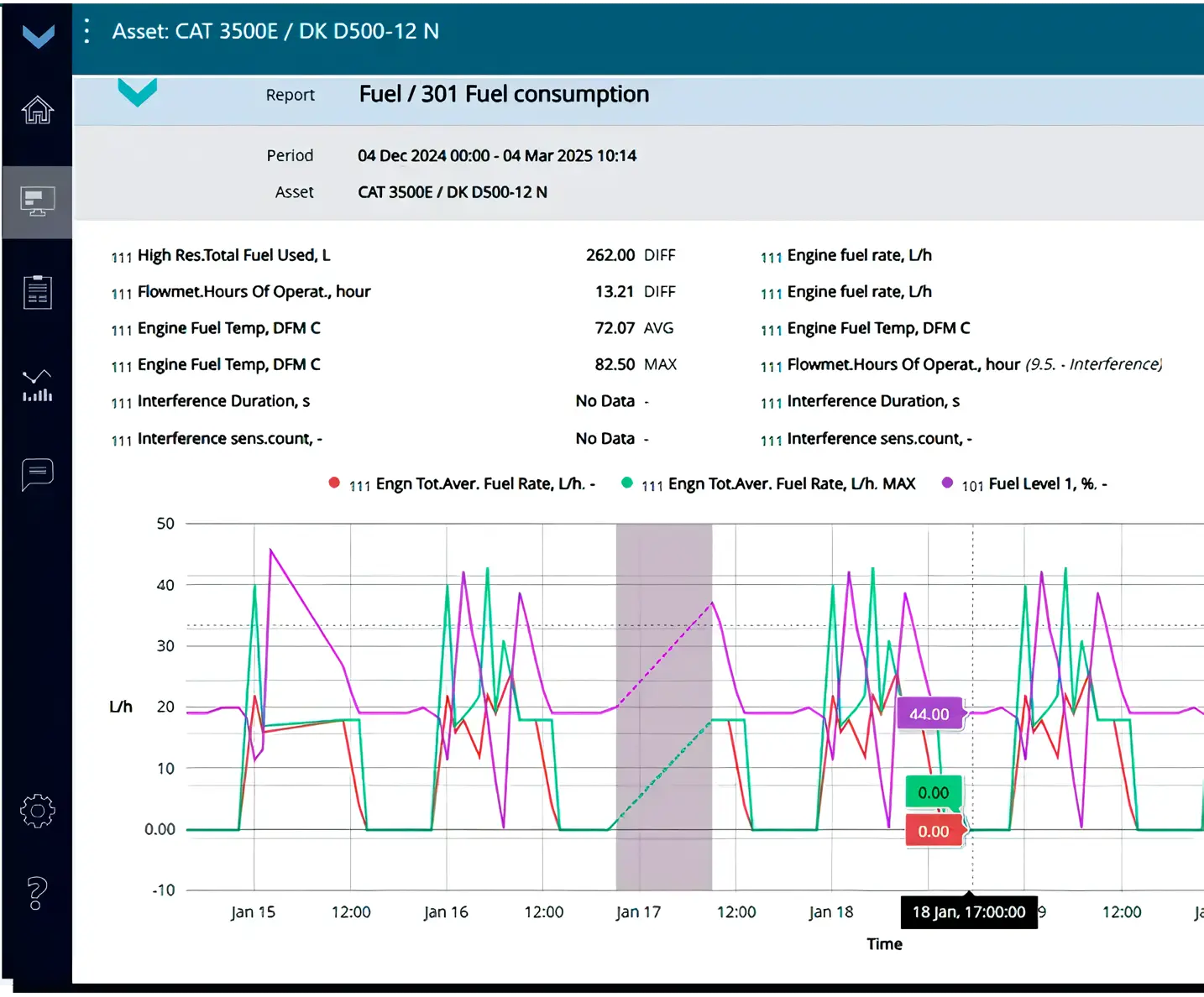Select the asset name CAT 3500E field
1204x997 pixels.
(452, 192)
